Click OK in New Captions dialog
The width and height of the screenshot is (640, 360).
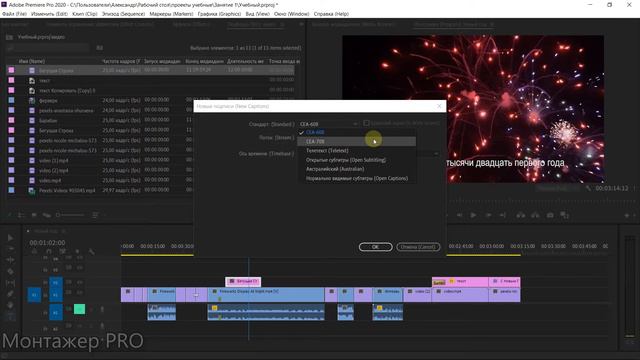click(x=376, y=247)
